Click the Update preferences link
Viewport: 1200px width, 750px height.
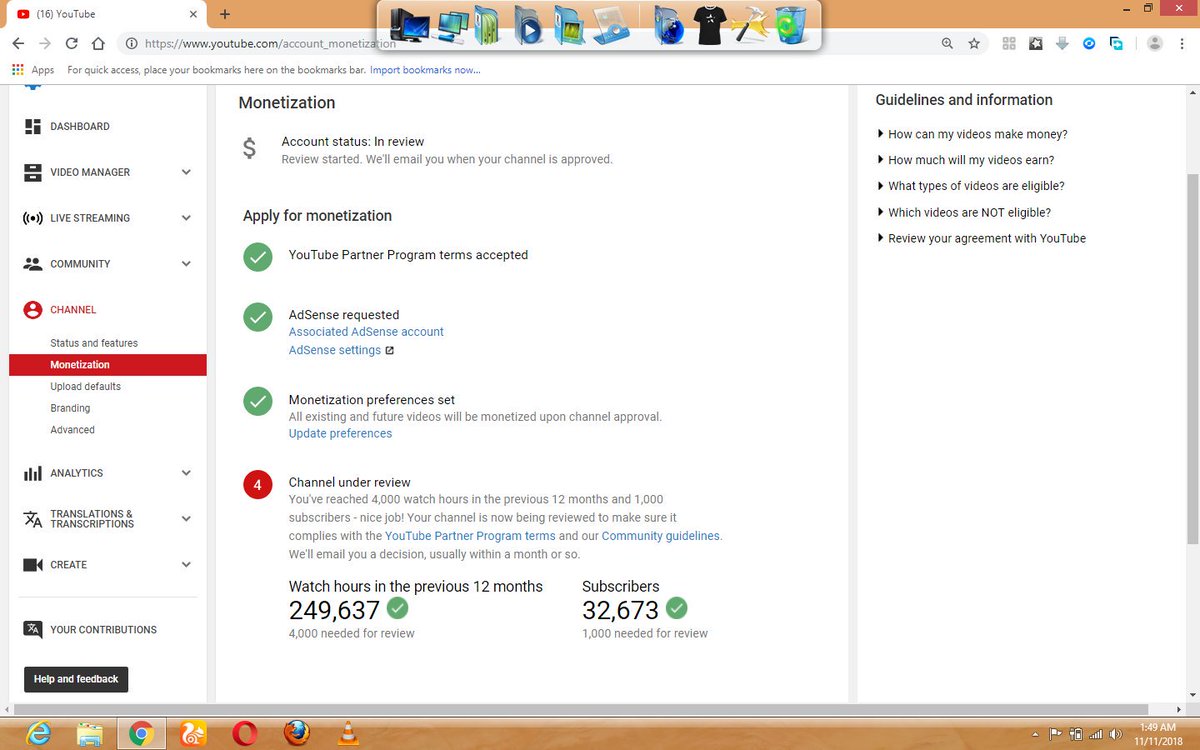pyautogui.click(x=340, y=434)
